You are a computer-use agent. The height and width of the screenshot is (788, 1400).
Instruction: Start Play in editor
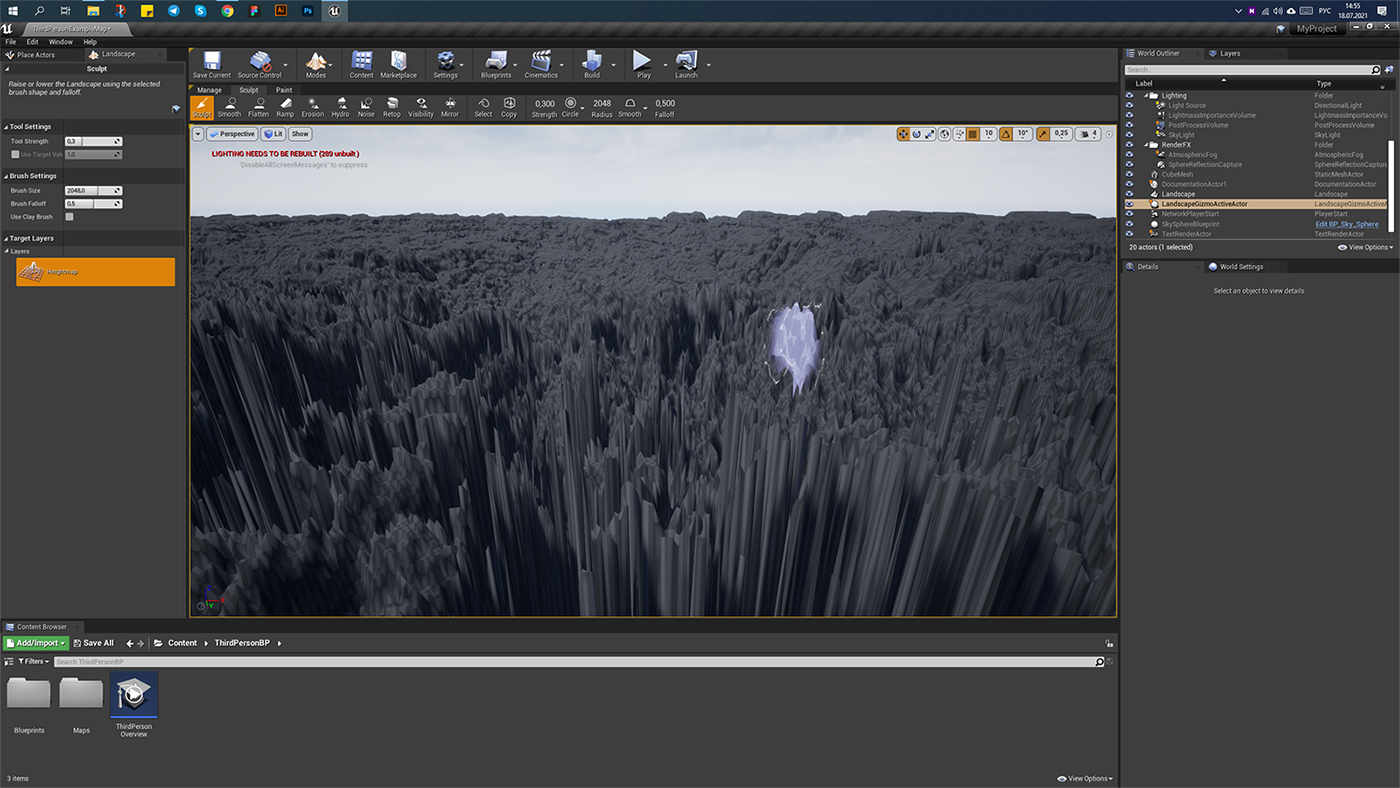(643, 65)
